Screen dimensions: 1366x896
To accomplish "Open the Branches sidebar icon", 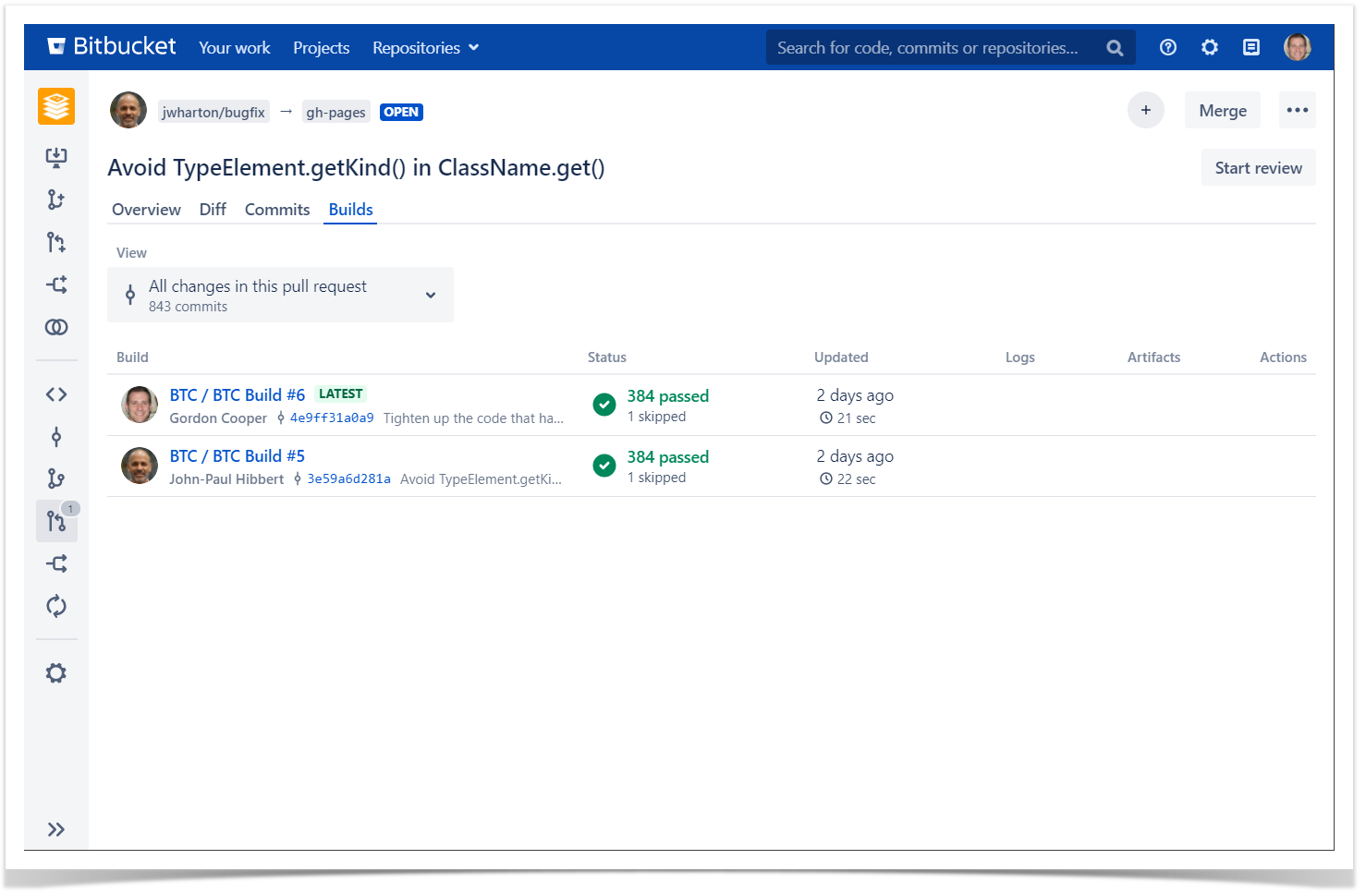I will pyautogui.click(x=56, y=478).
